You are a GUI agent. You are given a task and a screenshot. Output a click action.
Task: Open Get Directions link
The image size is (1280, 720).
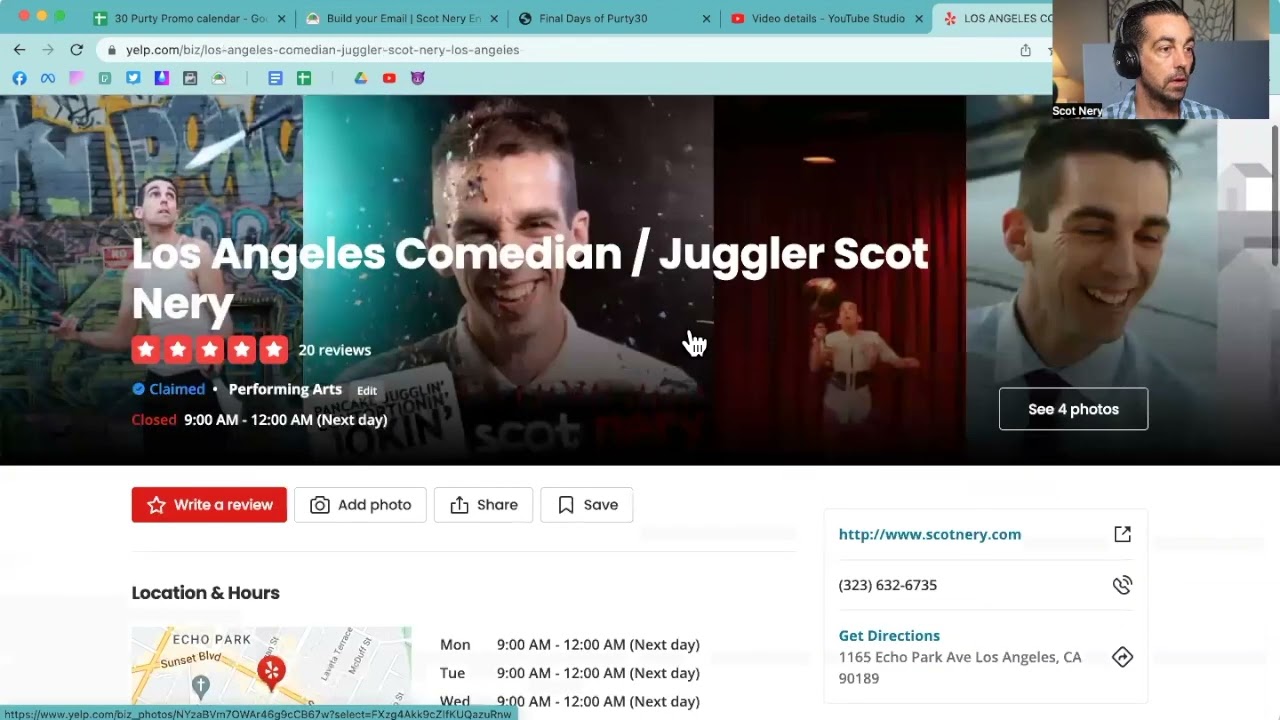tap(889, 636)
